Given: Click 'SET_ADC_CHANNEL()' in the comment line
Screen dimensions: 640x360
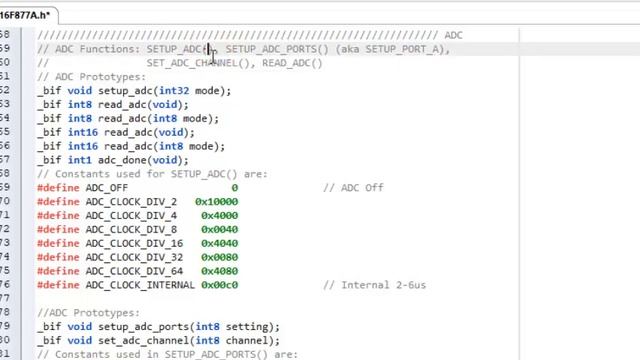Looking at the screenshot, I should [198, 63].
